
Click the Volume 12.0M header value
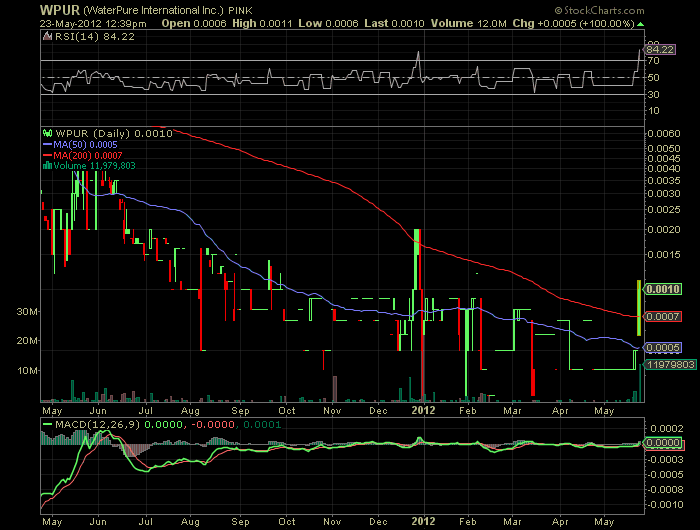click(x=468, y=24)
